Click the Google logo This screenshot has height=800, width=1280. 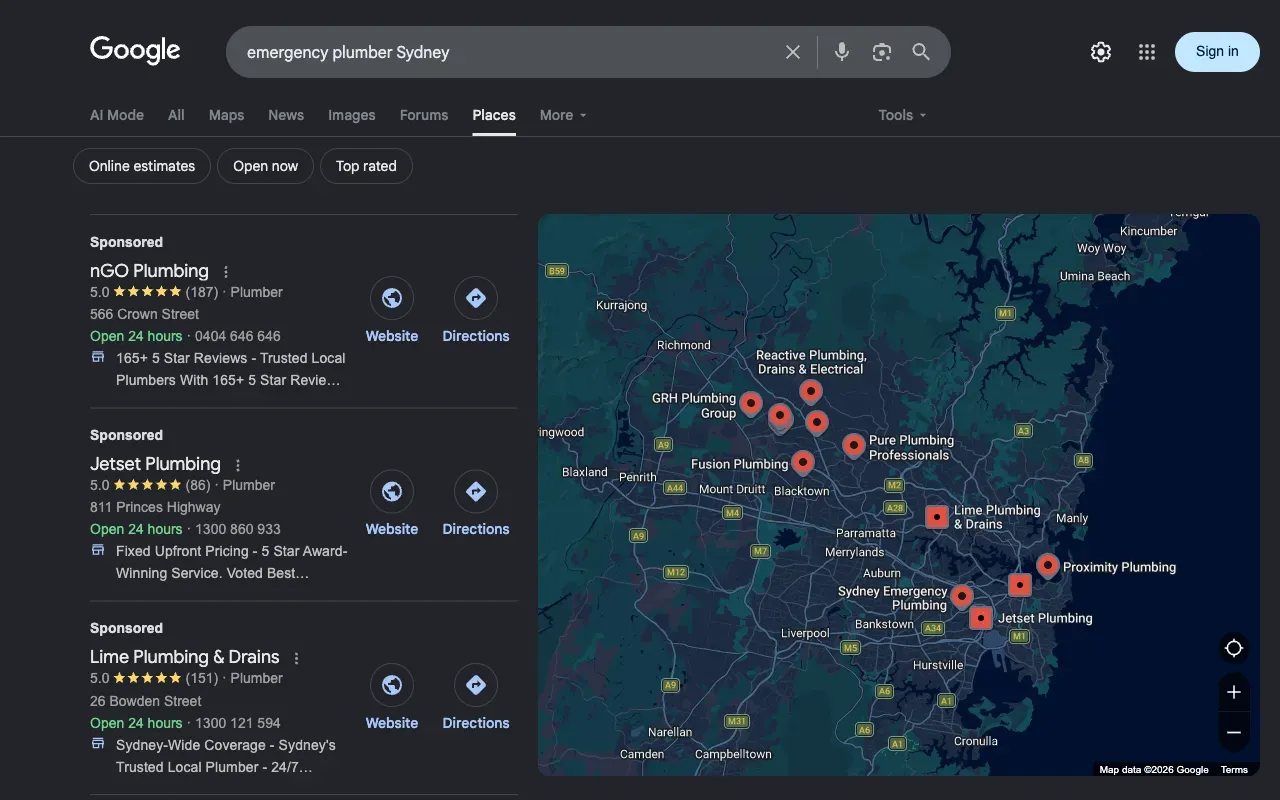pyautogui.click(x=135, y=50)
